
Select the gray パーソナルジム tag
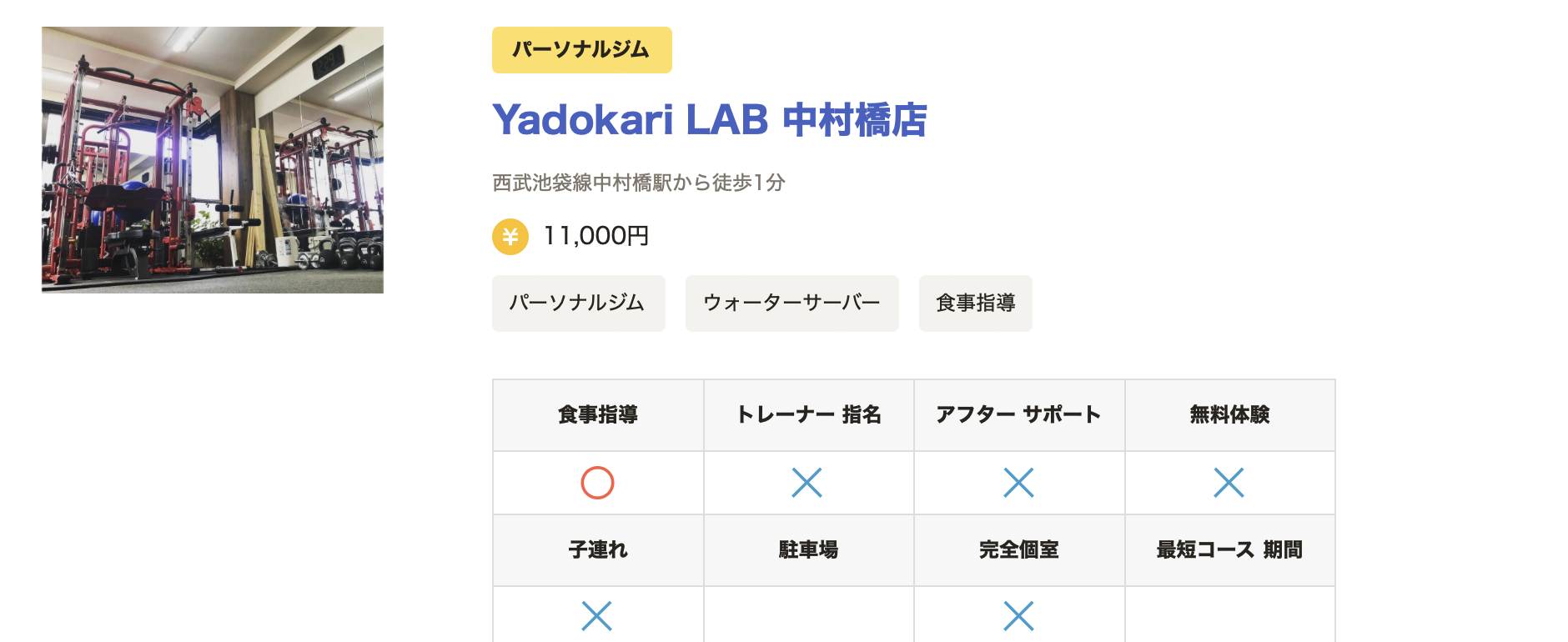coord(579,303)
